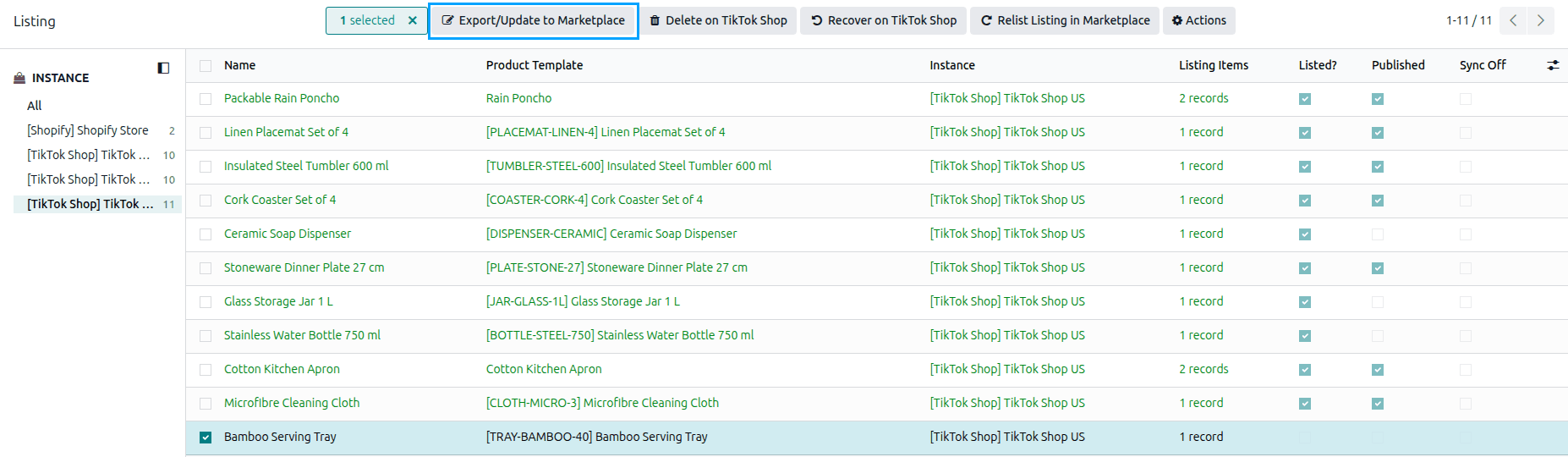Select All in the Instance filter
The width and height of the screenshot is (1568, 457).
click(34, 106)
